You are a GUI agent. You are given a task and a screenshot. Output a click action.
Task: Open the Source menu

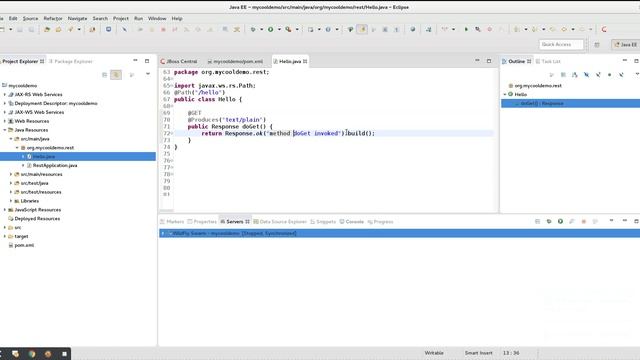click(30, 18)
